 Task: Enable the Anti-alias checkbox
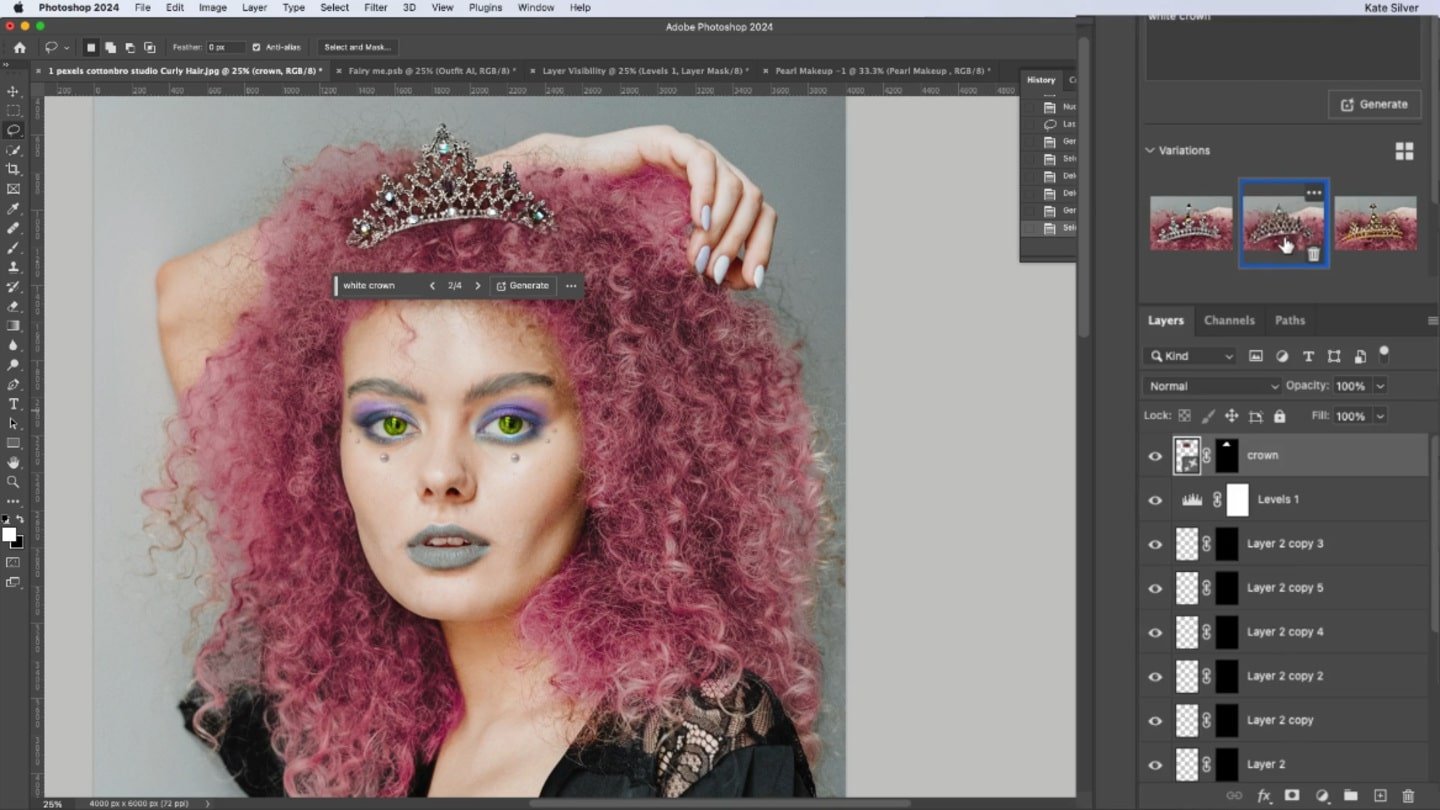click(254, 47)
